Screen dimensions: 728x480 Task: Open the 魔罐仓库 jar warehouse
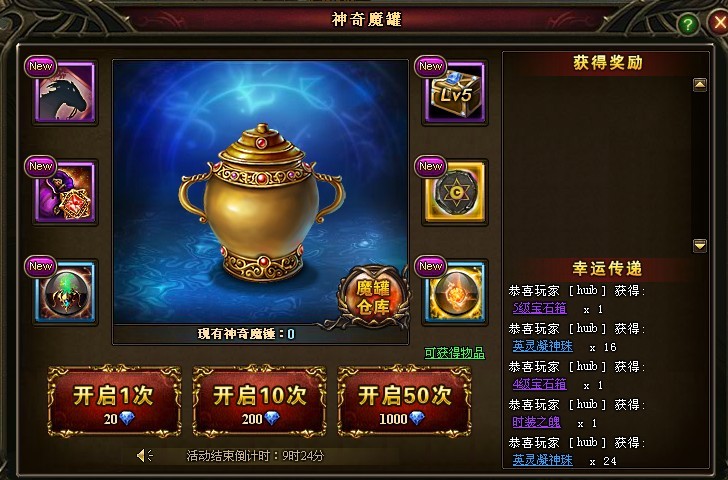373,296
